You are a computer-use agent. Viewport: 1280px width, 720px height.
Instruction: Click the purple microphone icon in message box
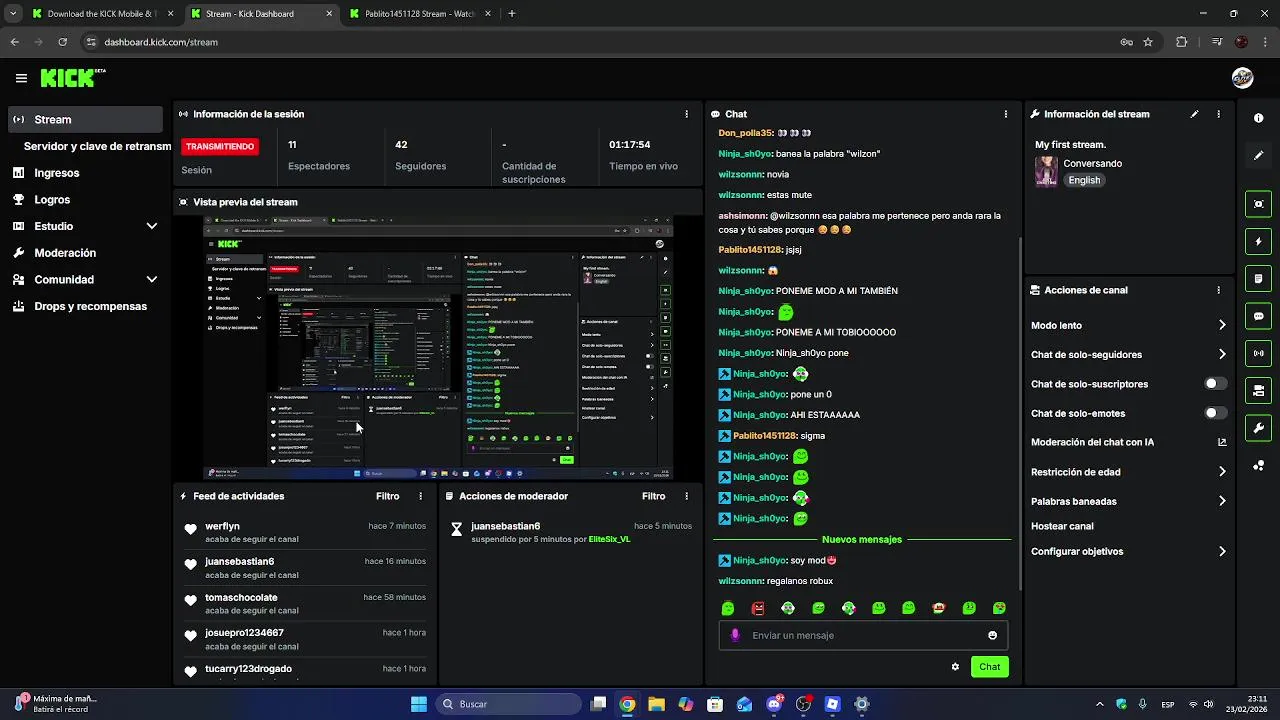[x=736, y=635]
